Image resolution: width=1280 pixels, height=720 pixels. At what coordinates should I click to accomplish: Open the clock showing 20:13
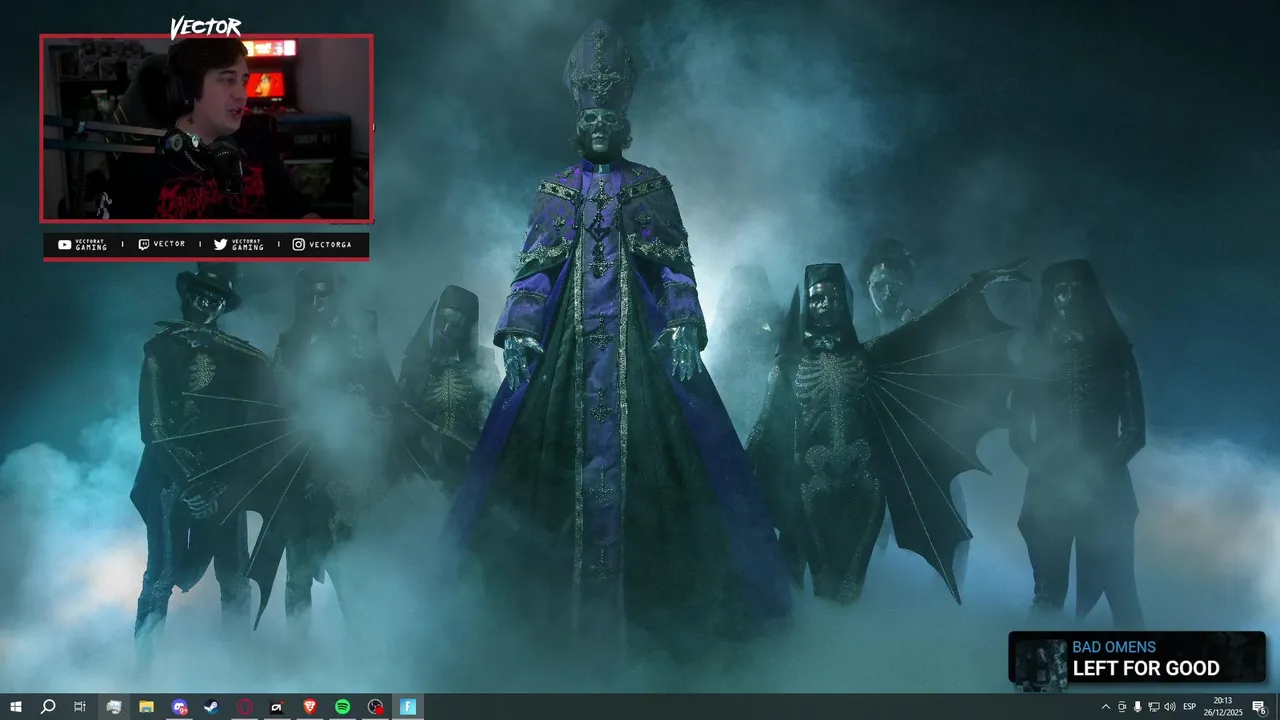[1222, 707]
